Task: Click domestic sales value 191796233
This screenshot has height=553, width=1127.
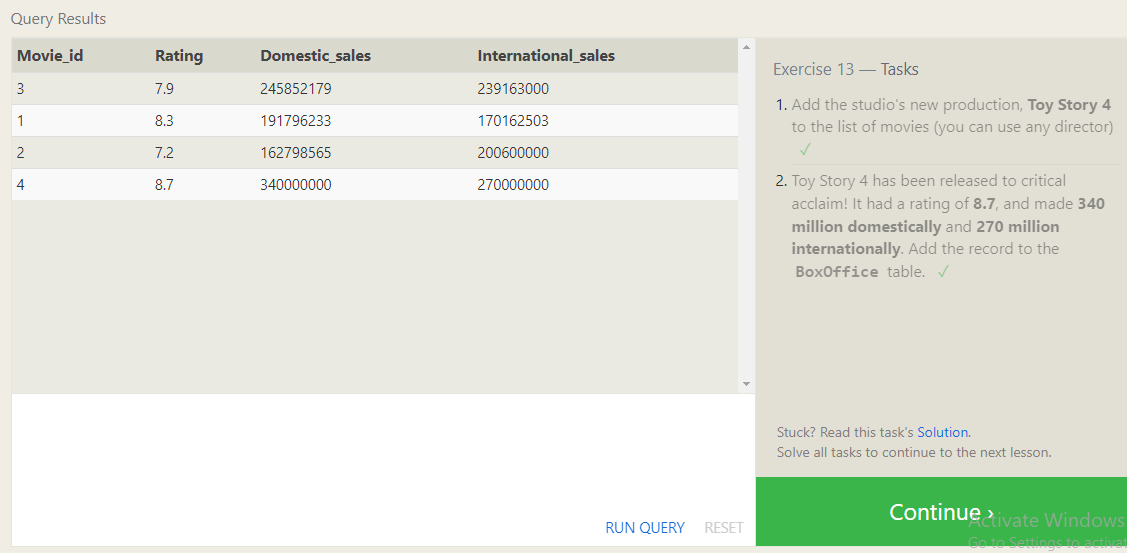Action: [x=296, y=121]
